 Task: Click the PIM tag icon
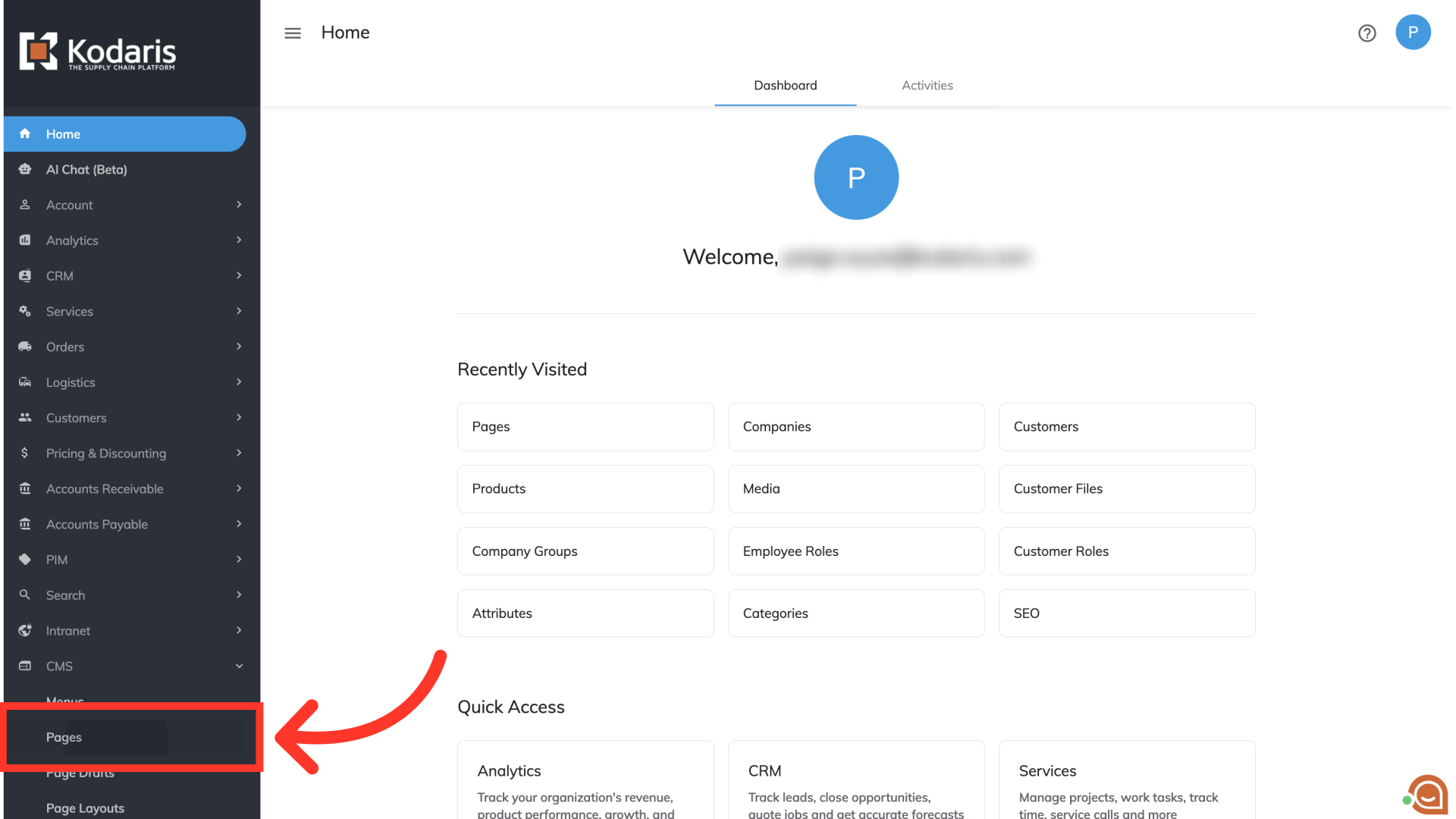click(x=25, y=560)
